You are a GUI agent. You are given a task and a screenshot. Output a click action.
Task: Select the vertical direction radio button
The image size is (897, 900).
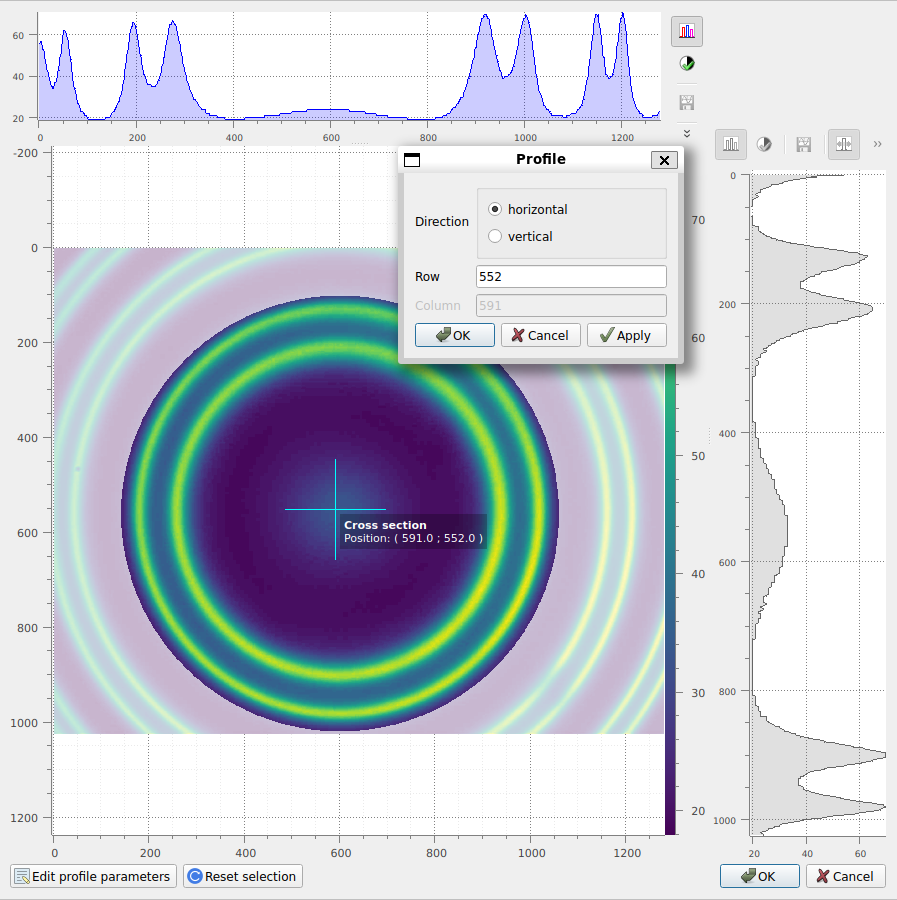point(495,236)
